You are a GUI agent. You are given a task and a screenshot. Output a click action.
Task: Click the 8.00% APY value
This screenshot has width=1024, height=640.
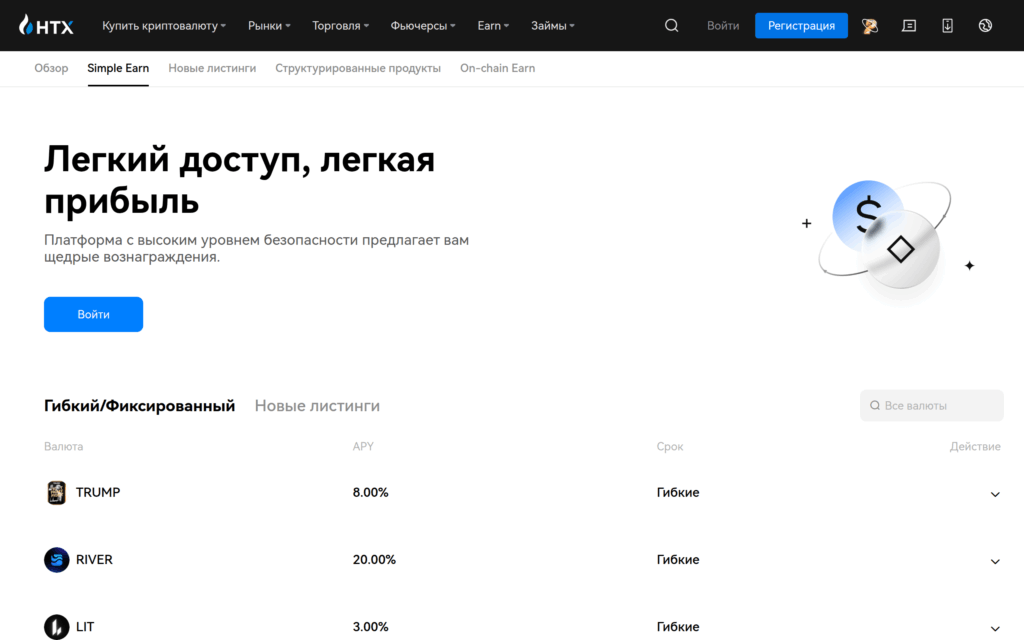pyautogui.click(x=370, y=492)
